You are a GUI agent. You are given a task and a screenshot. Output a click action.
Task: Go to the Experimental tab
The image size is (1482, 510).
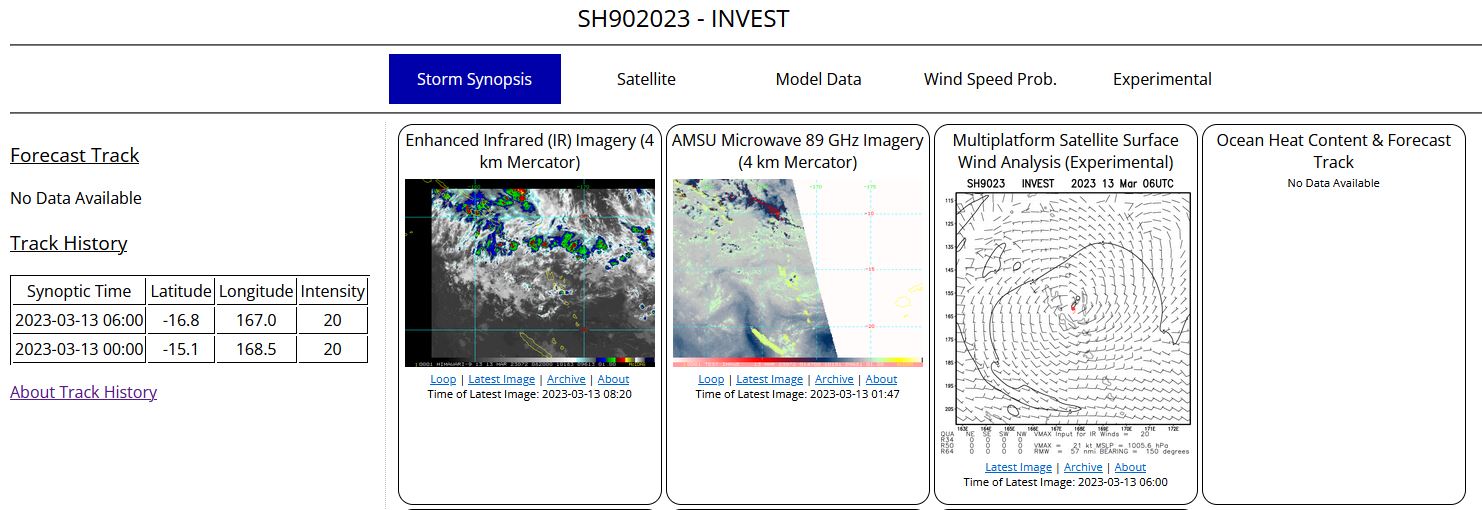(x=1162, y=79)
